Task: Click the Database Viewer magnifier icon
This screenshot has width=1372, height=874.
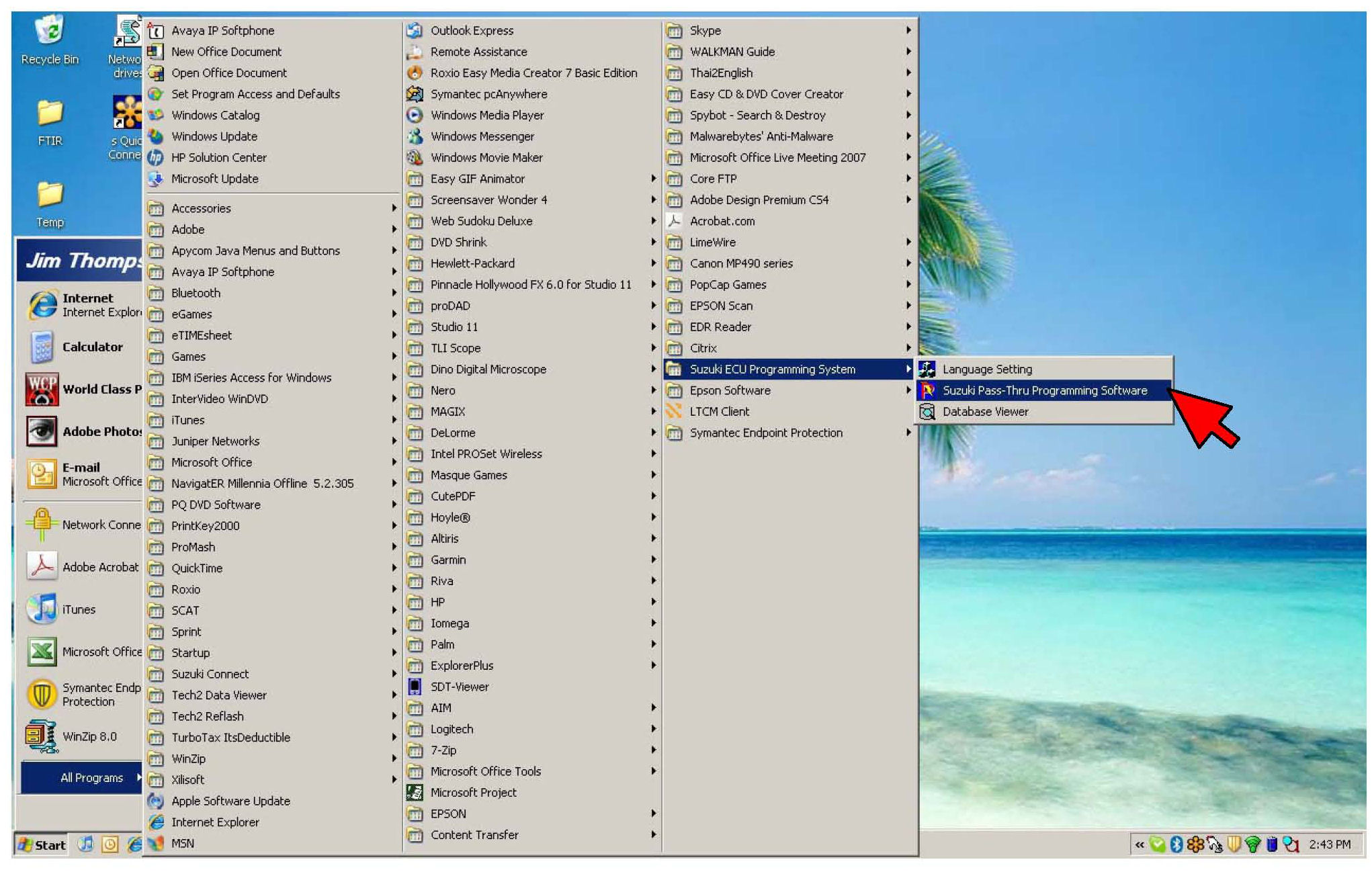Action: 927,412
